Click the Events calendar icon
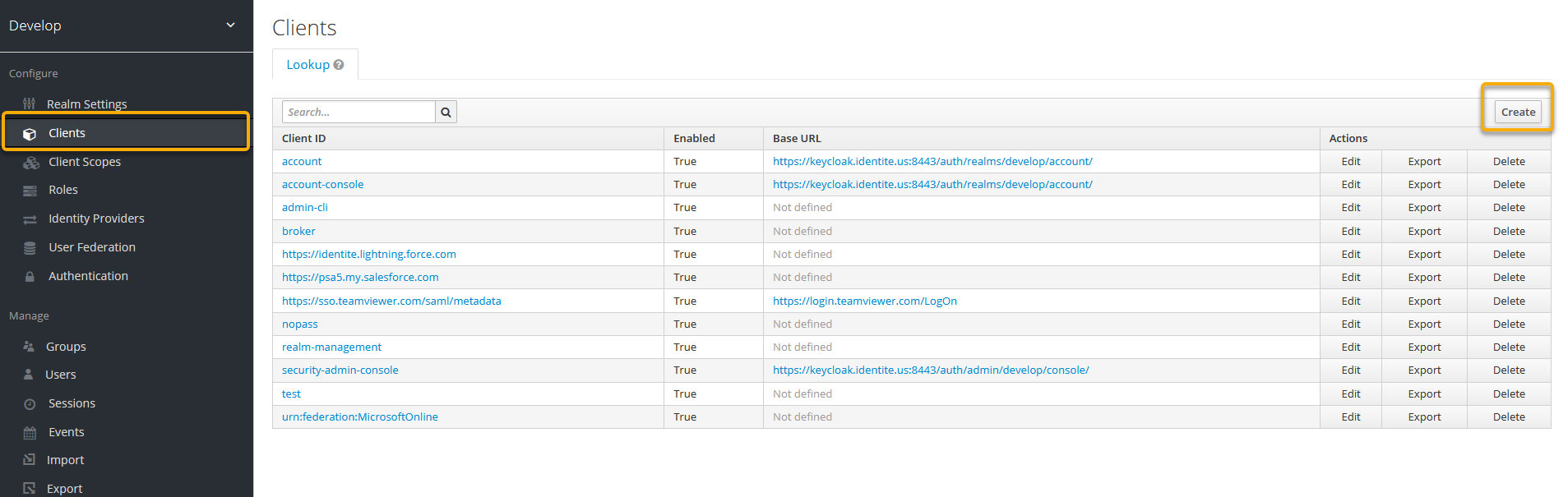 tap(30, 433)
